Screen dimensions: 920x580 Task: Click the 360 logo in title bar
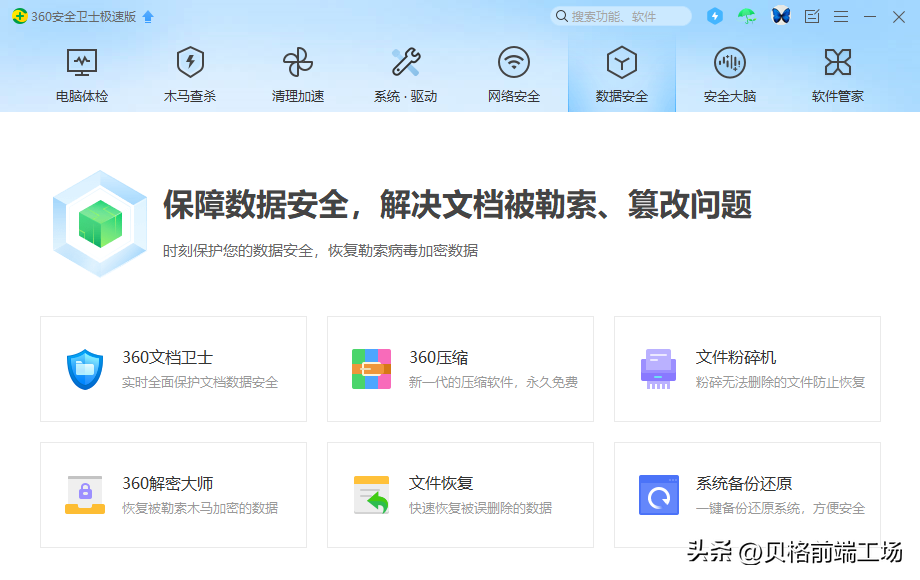[x=20, y=16]
